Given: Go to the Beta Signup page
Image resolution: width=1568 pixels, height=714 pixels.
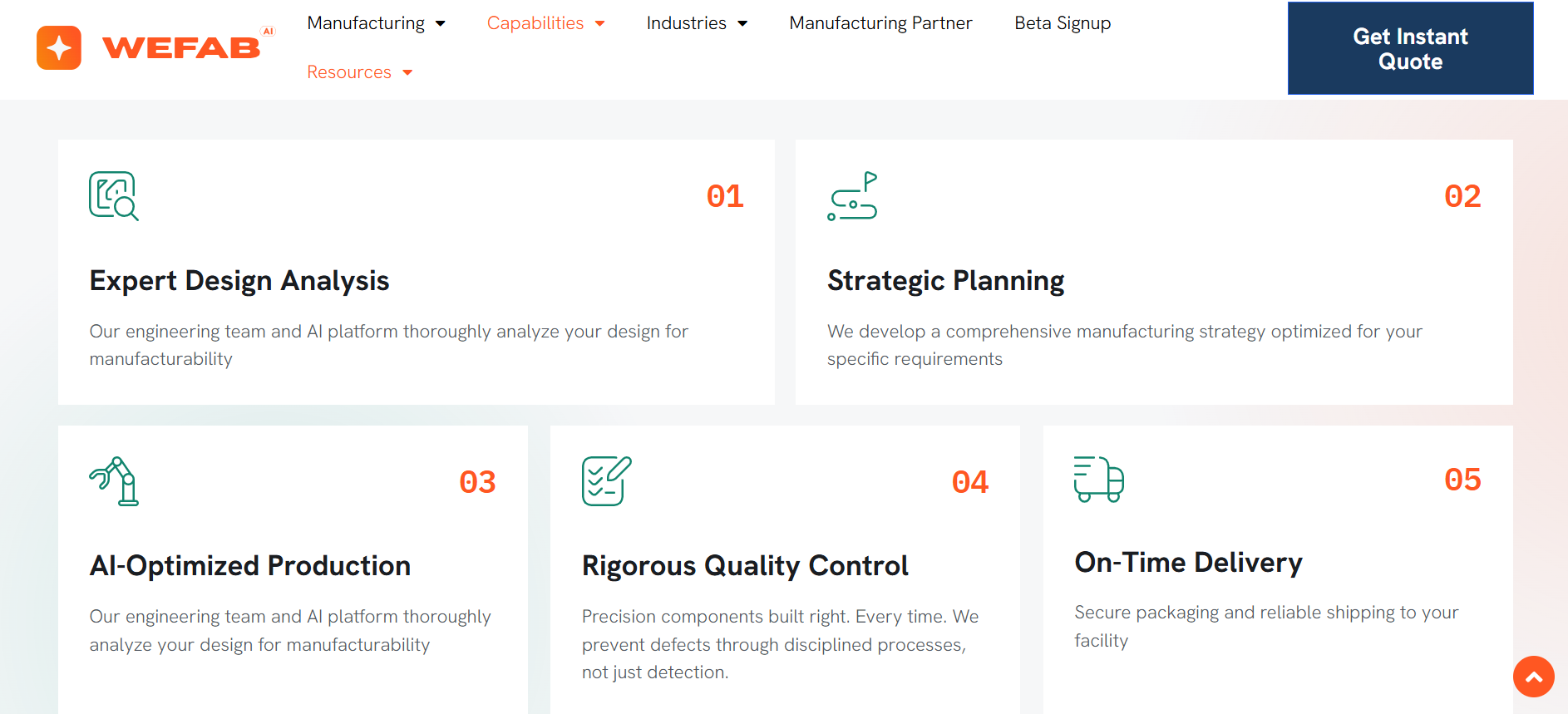Looking at the screenshot, I should pyautogui.click(x=1063, y=23).
